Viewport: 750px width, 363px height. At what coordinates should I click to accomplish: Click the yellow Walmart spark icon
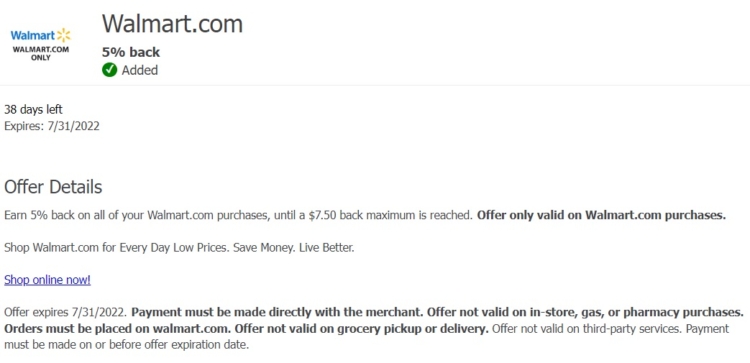tap(64, 35)
